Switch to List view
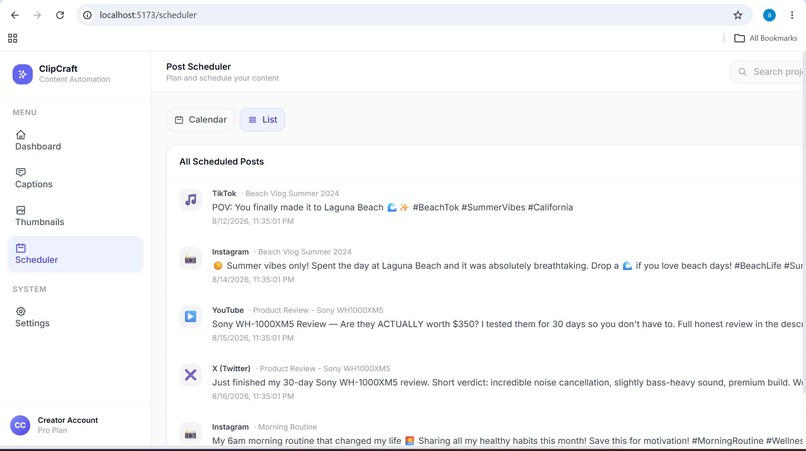 coord(263,120)
